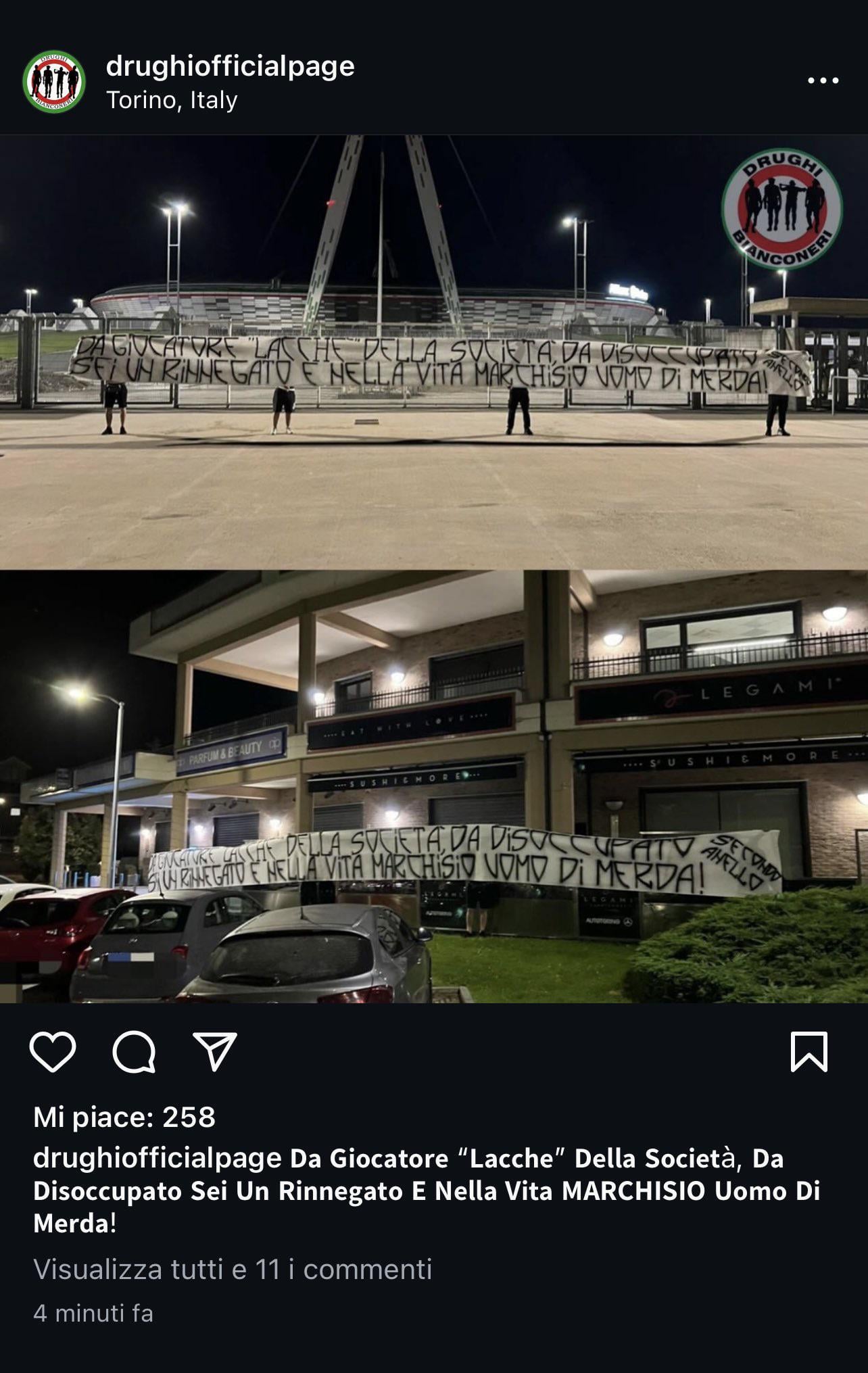Tap the Torino, Italy location tag
This screenshot has width=868, height=1373.
coord(172,100)
